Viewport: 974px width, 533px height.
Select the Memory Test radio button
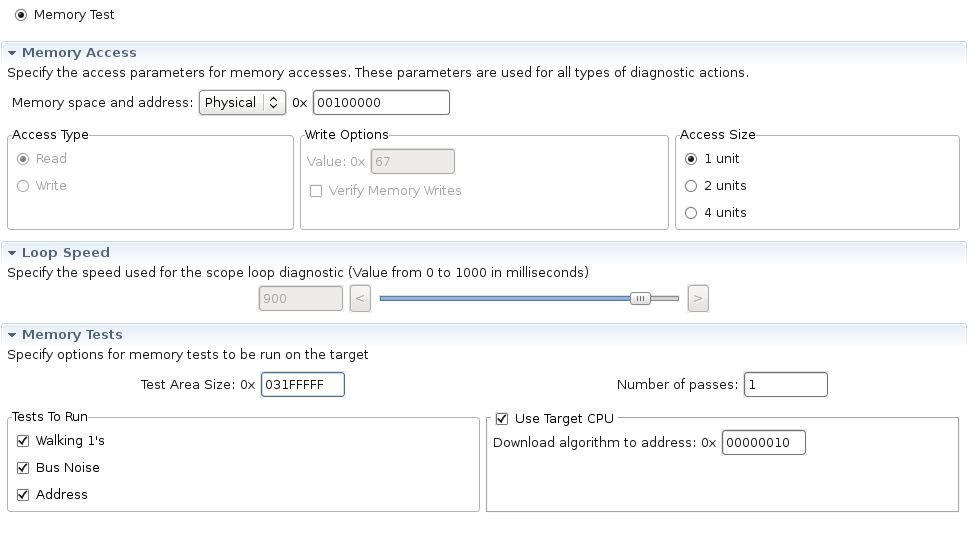click(21, 15)
